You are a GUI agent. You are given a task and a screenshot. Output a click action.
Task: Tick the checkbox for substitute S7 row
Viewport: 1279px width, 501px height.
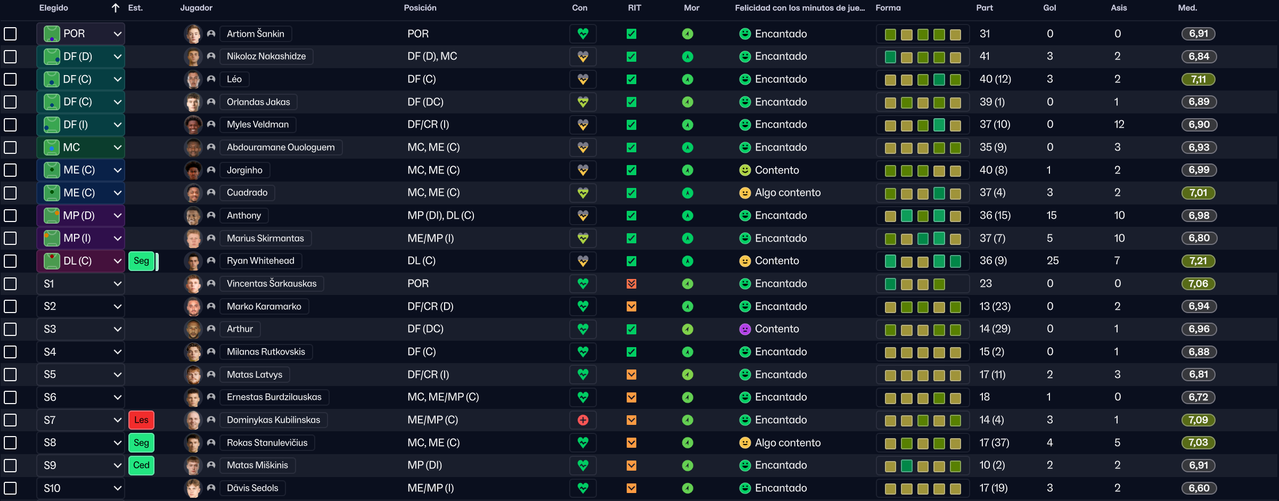(x=10, y=420)
